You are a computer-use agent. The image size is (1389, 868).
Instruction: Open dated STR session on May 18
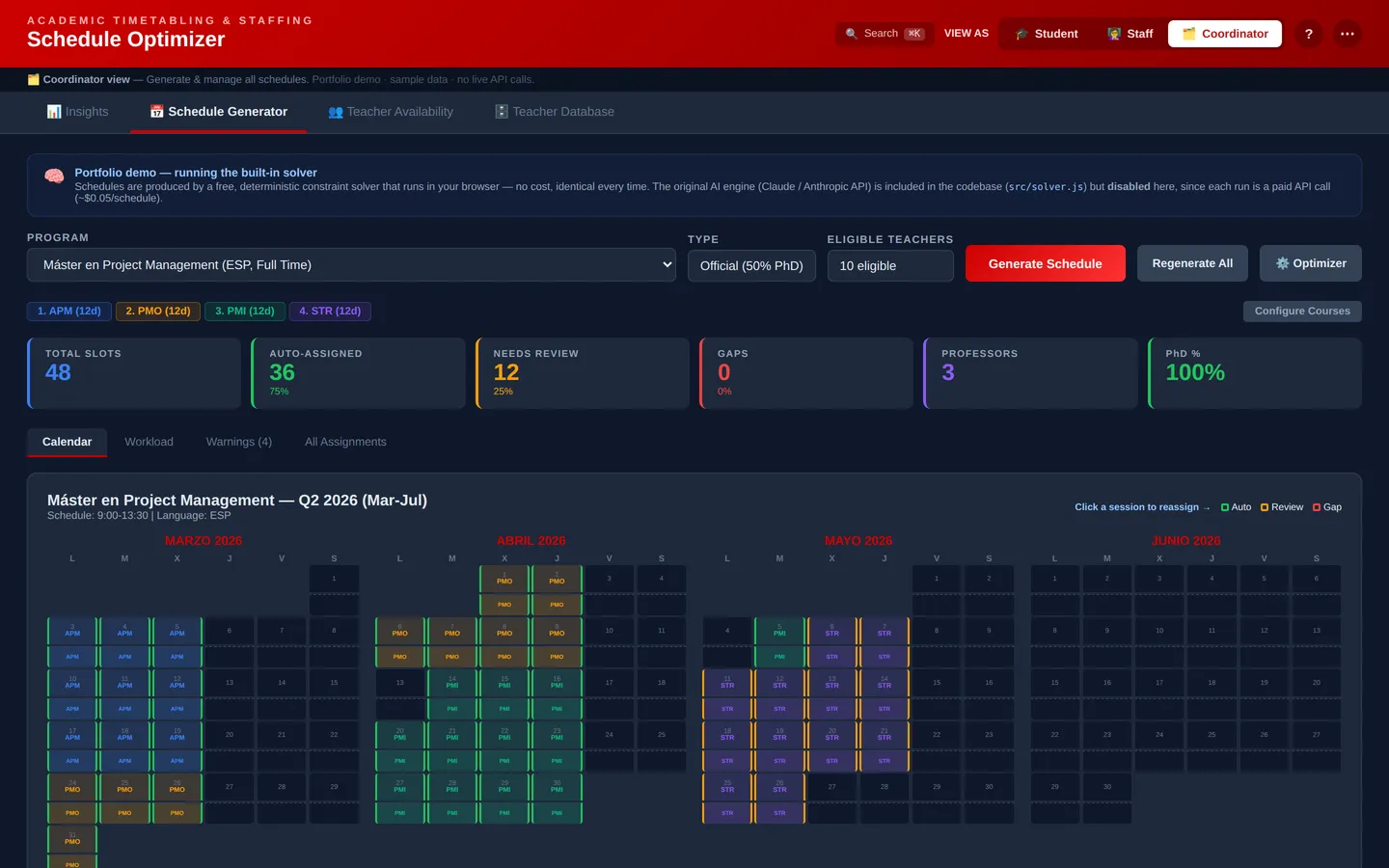[x=727, y=735]
